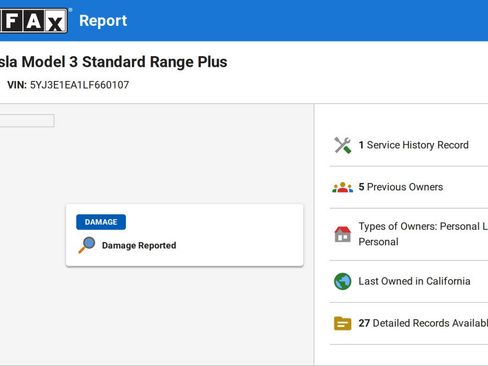Click the magnifying glass damage icon
Viewport: 488px width, 366px height.
point(87,245)
